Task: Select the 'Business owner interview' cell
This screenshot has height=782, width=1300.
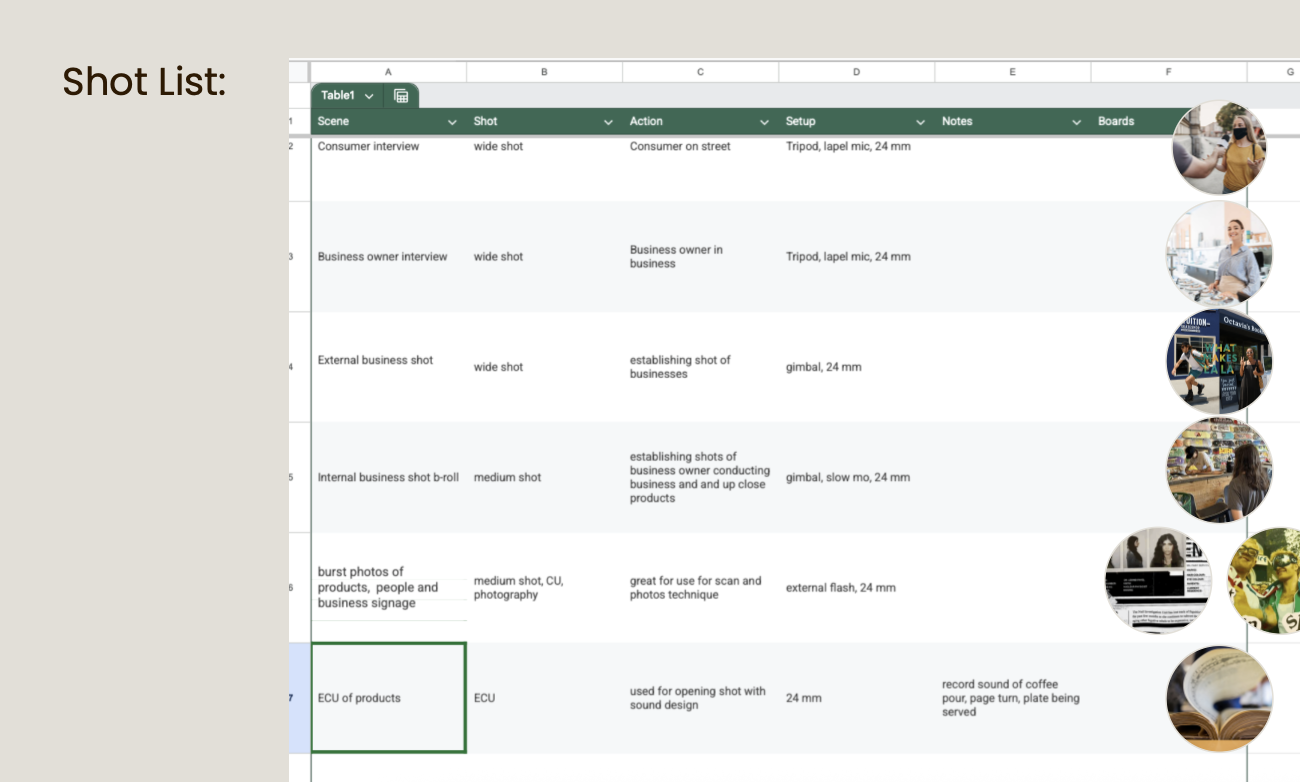Action: point(388,257)
